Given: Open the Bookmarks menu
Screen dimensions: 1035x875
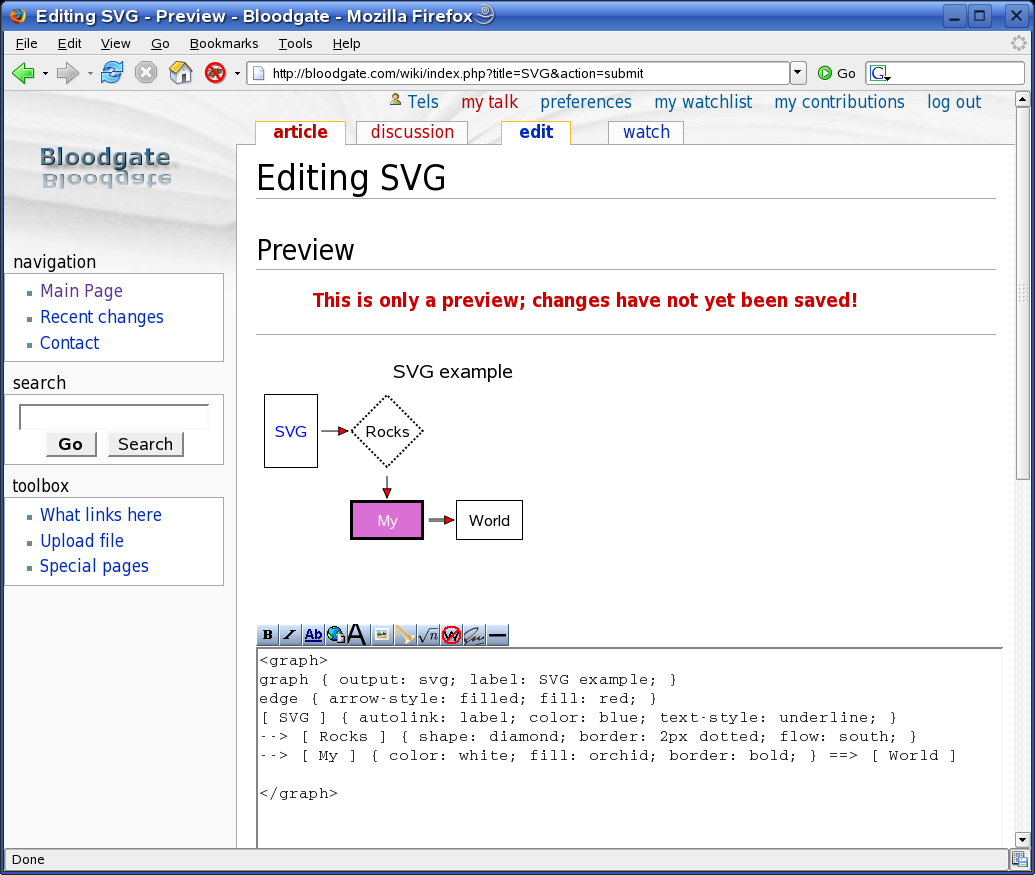Looking at the screenshot, I should click(224, 44).
